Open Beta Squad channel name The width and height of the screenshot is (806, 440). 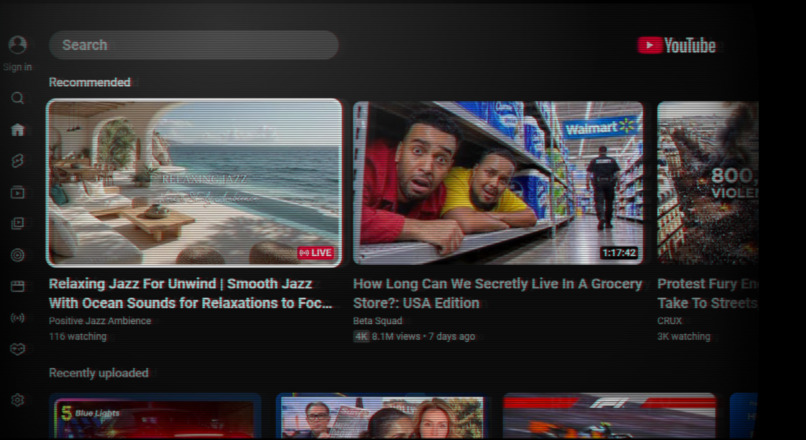378,321
